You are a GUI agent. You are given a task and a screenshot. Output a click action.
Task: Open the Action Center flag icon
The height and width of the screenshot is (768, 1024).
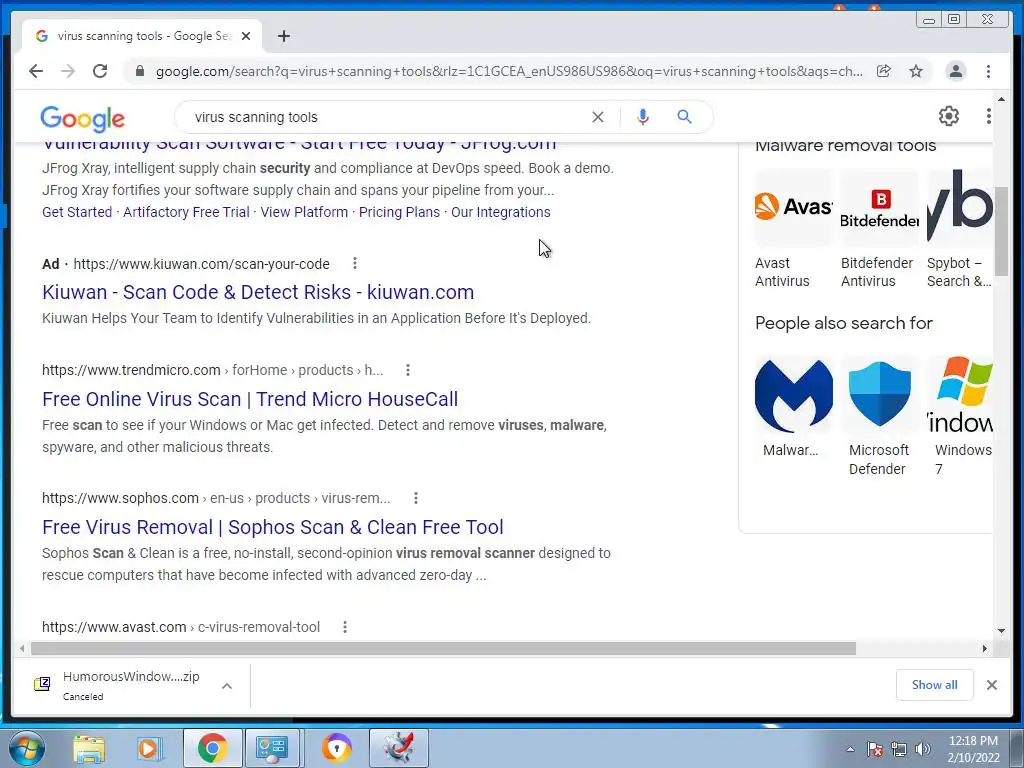pos(875,749)
